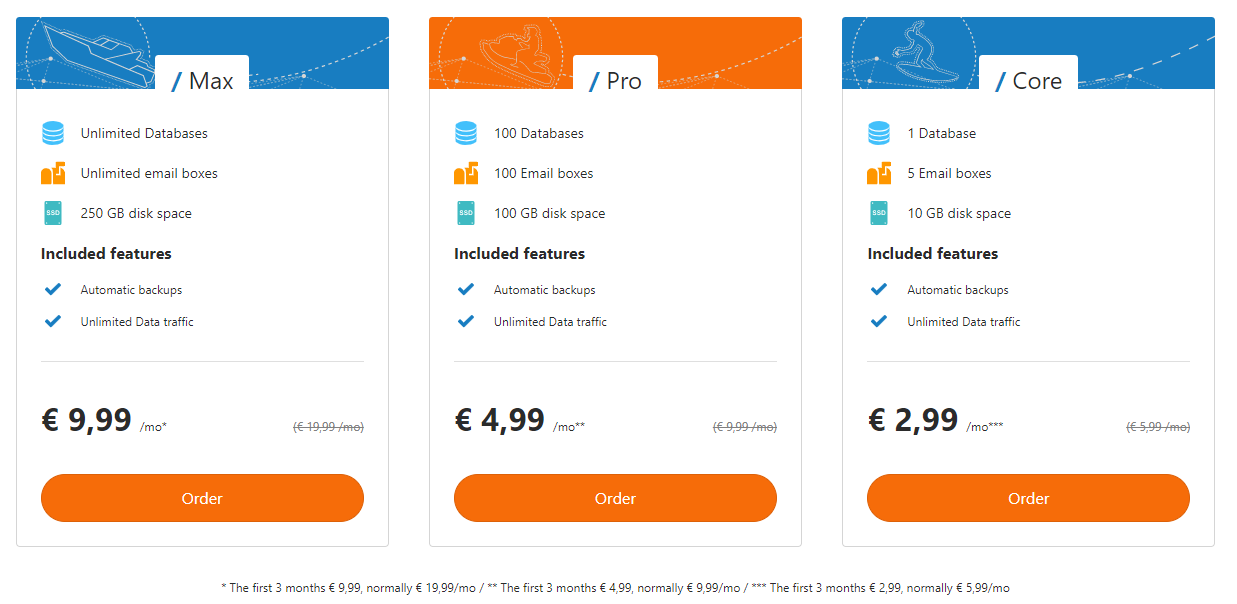The width and height of the screenshot is (1237, 604).
Task: Click the promotional footnote text at the bottom
Action: coord(618,588)
